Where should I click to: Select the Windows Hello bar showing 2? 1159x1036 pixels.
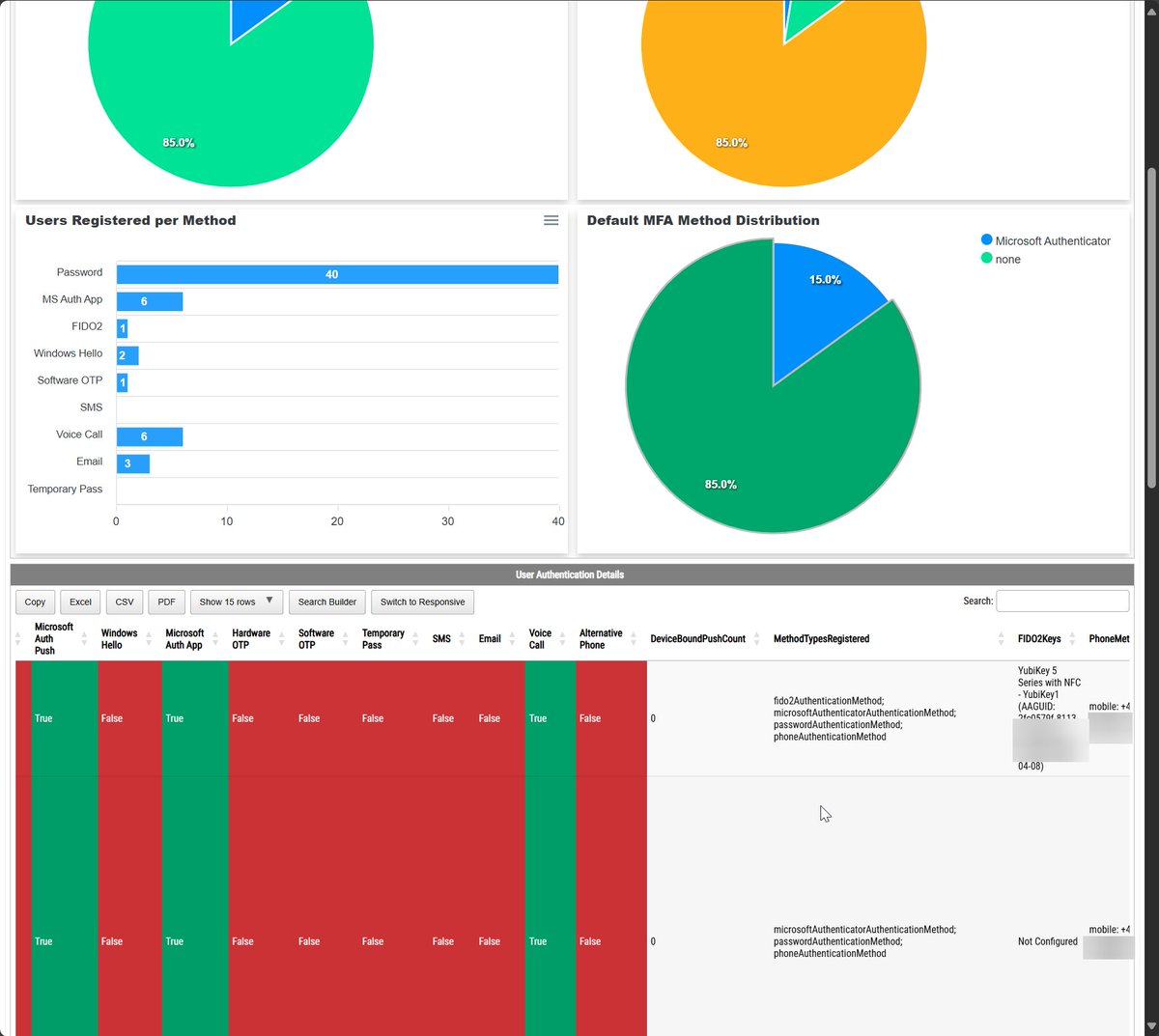point(127,355)
